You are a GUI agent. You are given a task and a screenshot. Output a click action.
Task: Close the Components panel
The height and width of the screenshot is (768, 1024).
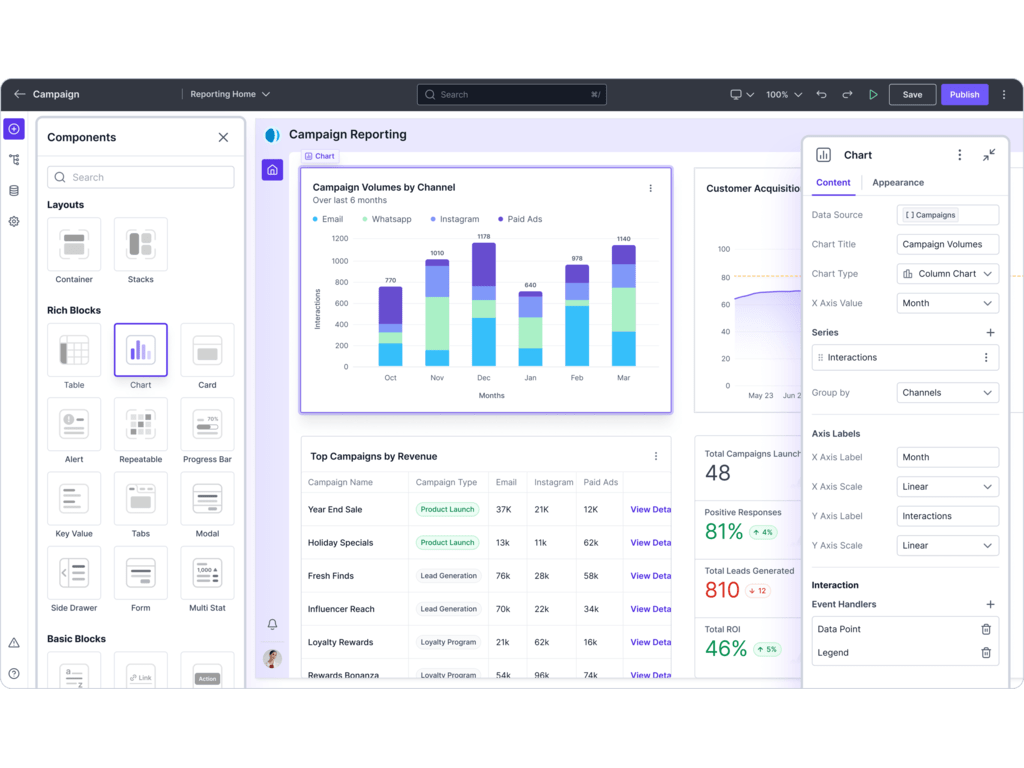pyautogui.click(x=223, y=138)
